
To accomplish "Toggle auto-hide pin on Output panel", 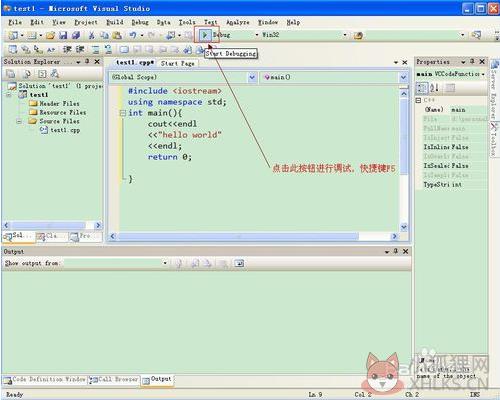I will (x=396, y=251).
